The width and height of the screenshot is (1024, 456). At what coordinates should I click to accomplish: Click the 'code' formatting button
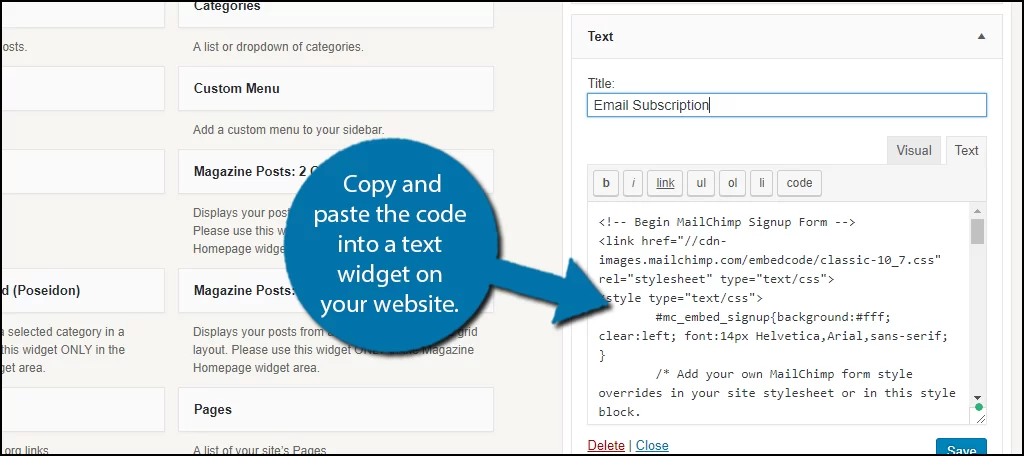coord(799,184)
